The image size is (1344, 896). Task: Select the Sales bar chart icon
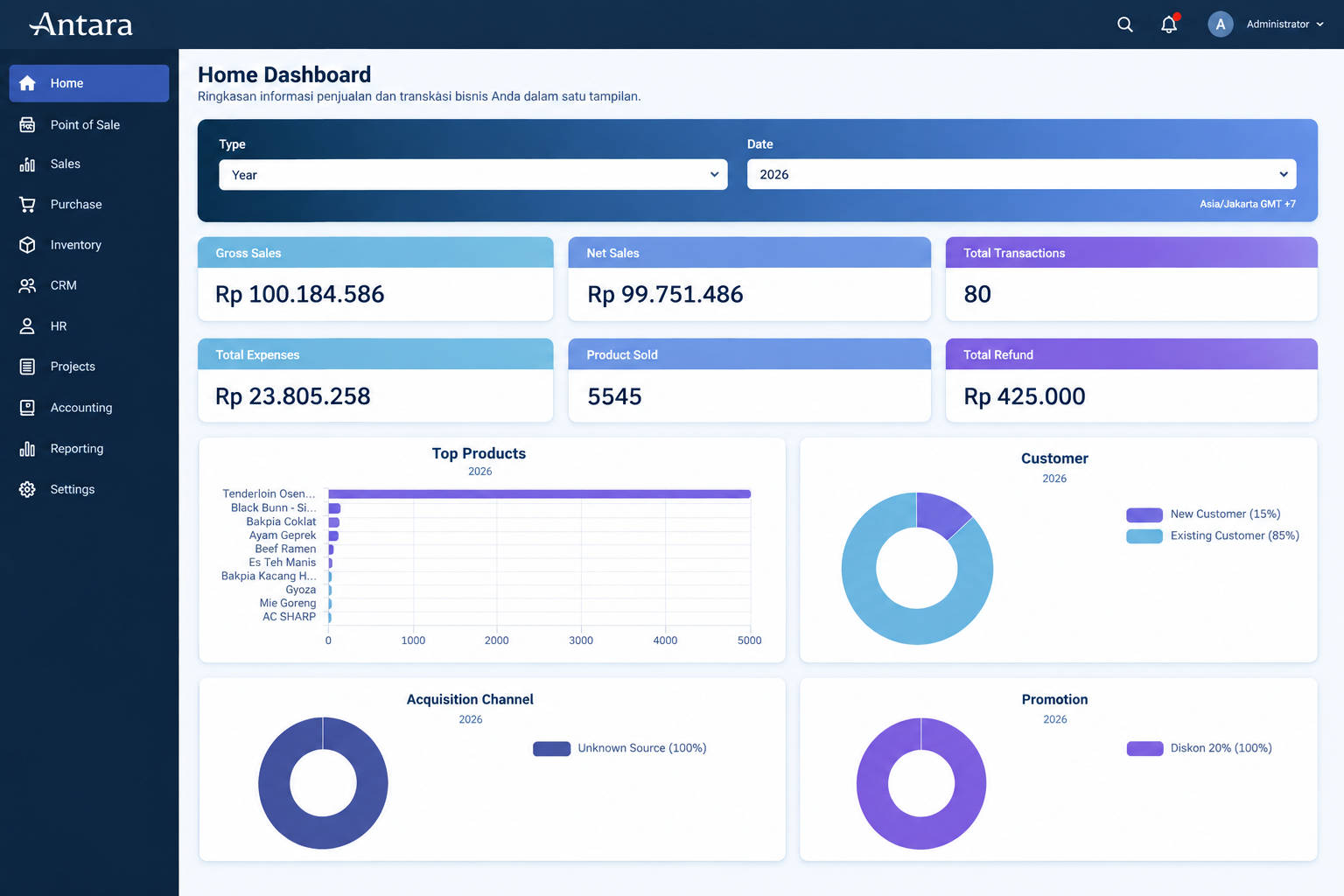[x=27, y=164]
